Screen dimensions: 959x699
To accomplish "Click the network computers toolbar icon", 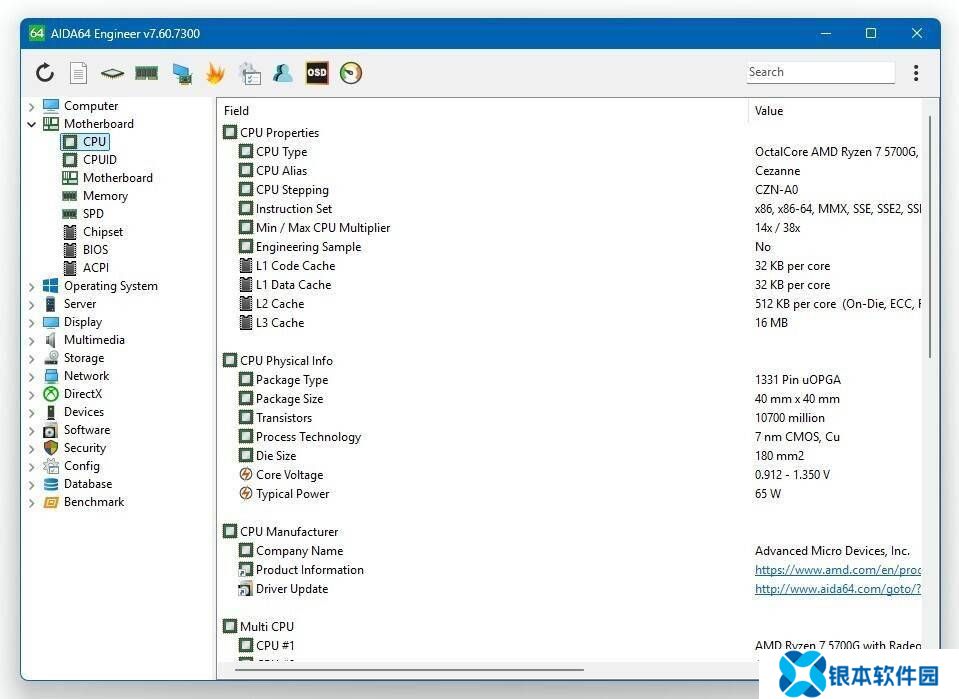I will [182, 73].
